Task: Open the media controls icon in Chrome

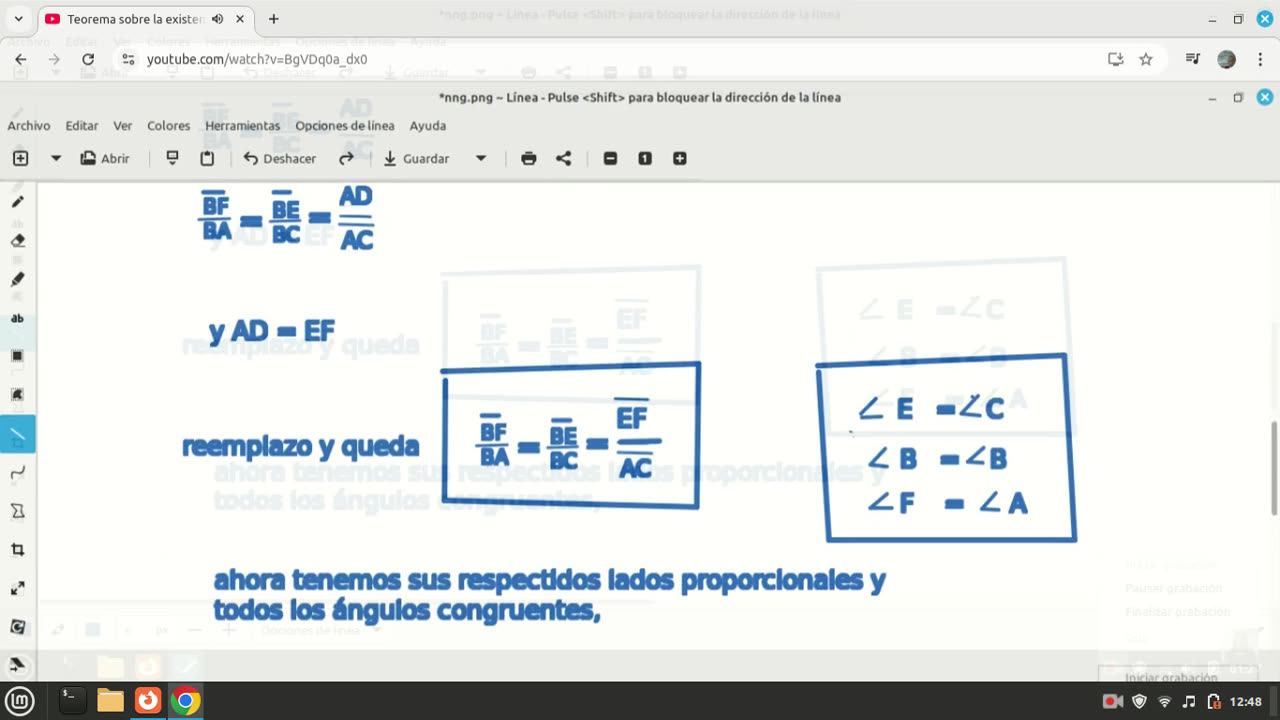Action: [x=1192, y=59]
